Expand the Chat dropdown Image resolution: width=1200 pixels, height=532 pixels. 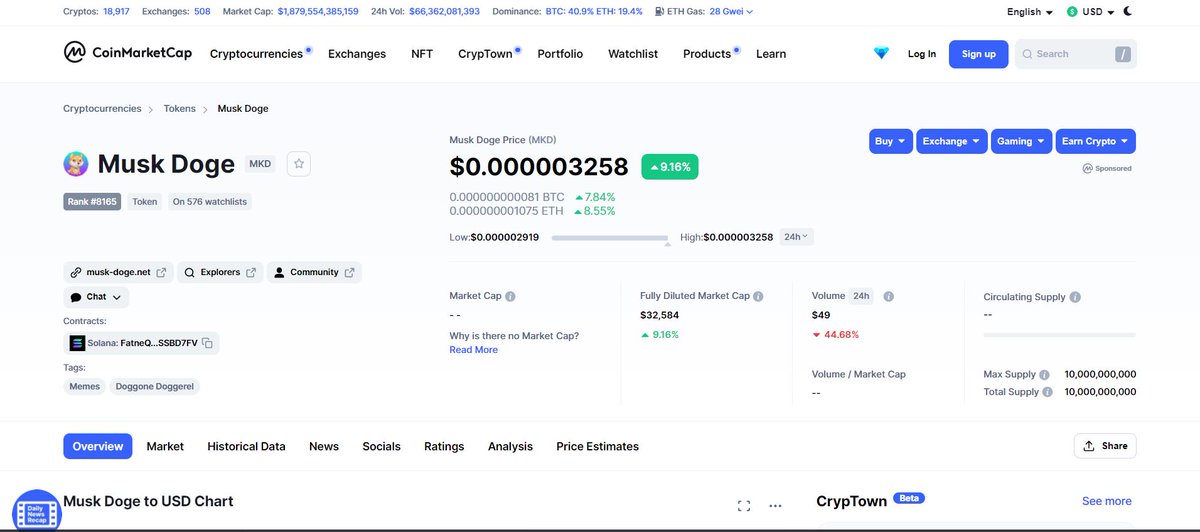pos(96,297)
